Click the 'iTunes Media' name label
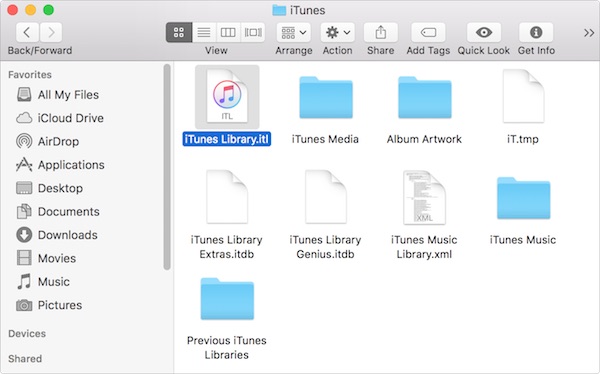The width and height of the screenshot is (600, 374). (325, 139)
